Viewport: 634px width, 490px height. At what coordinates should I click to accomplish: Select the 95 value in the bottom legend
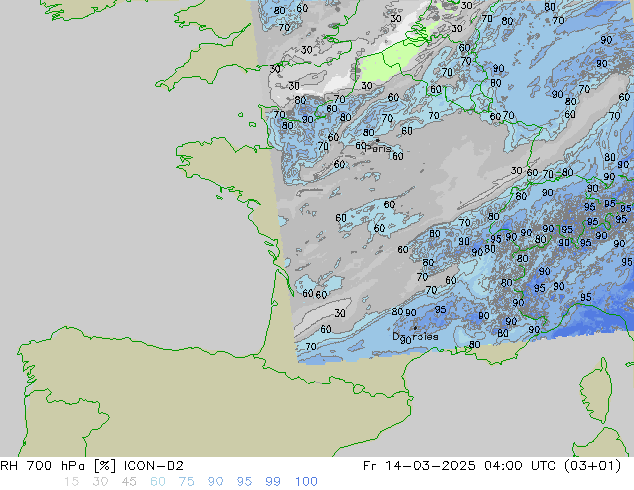point(244,482)
